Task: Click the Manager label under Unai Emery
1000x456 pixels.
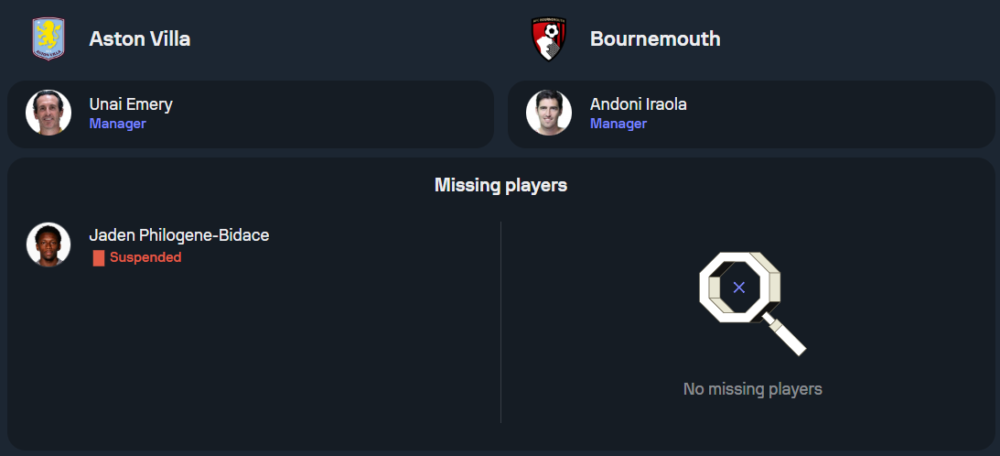Action: (117, 124)
